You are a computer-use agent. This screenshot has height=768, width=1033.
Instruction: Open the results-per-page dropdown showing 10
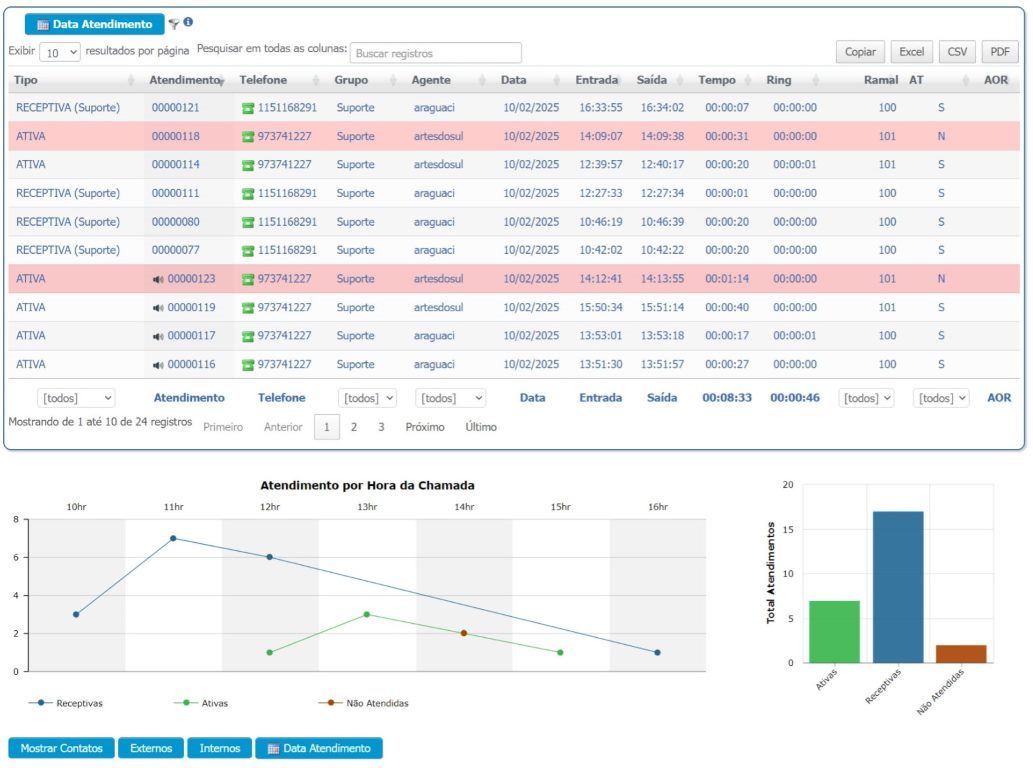point(61,52)
